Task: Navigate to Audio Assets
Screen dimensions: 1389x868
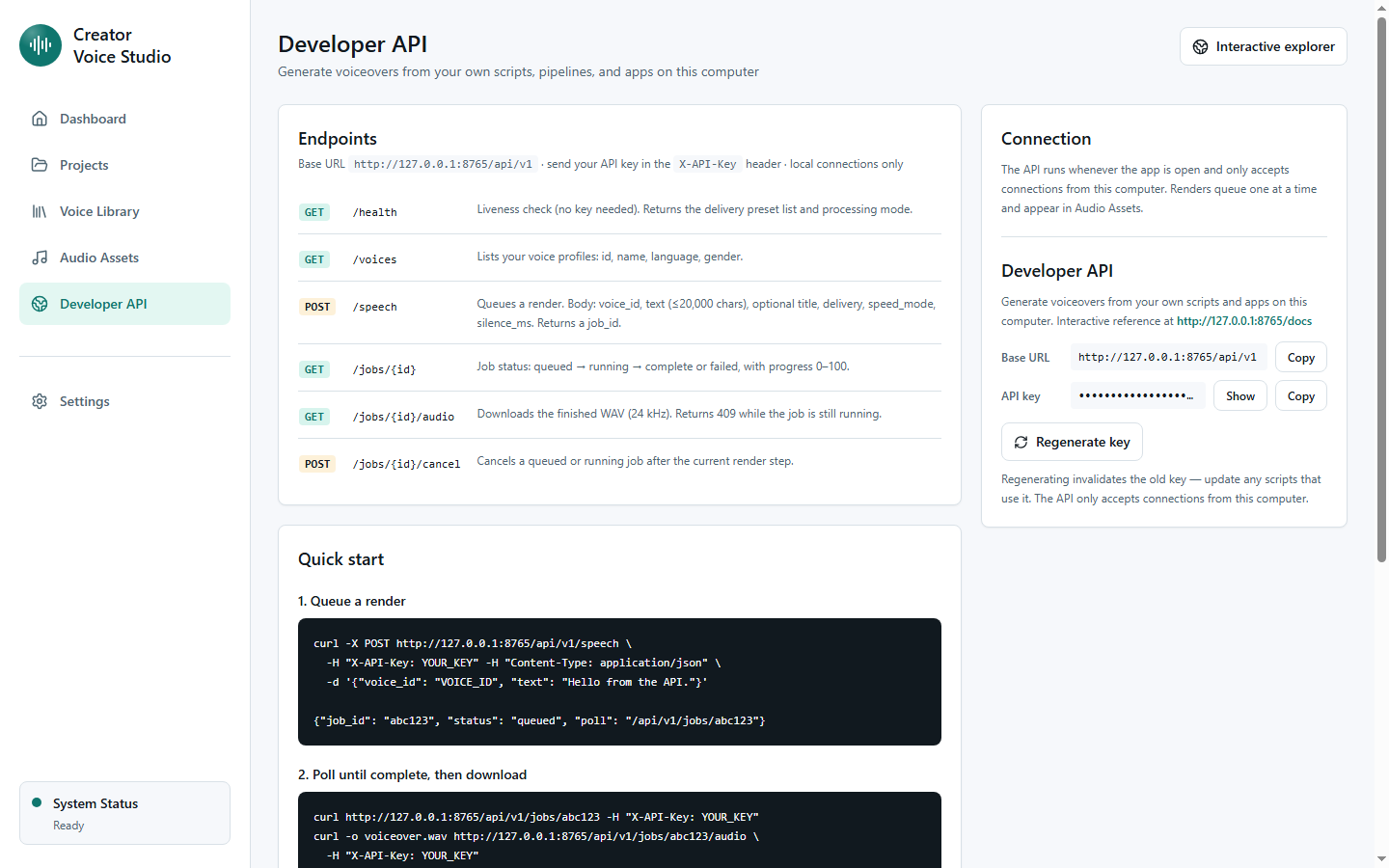Action: coord(124,258)
